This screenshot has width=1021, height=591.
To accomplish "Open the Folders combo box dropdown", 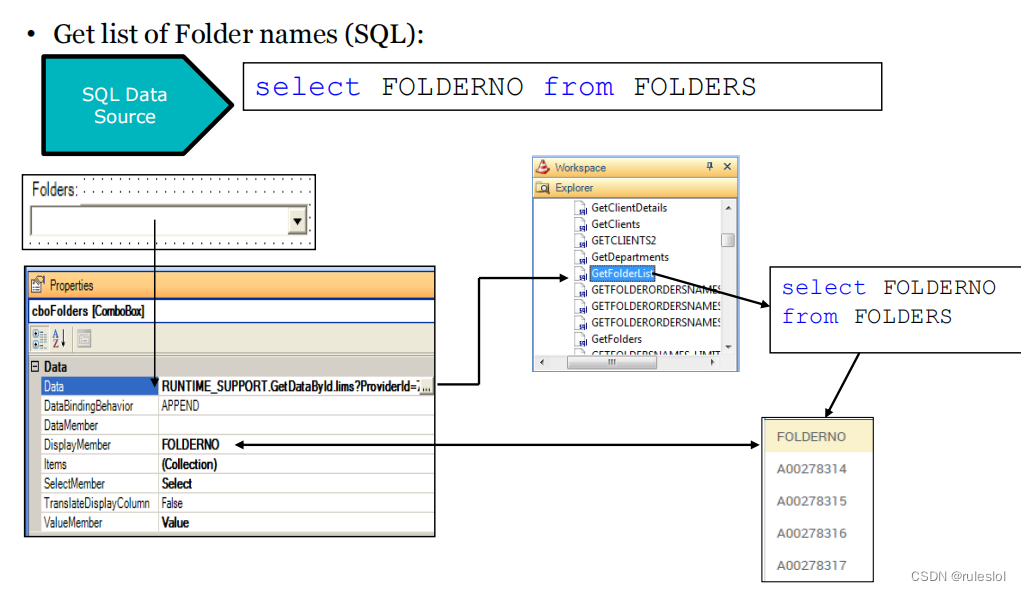I will 297,219.
